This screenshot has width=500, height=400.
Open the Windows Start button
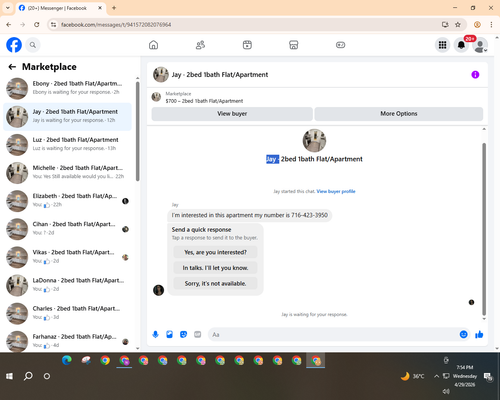point(9,376)
